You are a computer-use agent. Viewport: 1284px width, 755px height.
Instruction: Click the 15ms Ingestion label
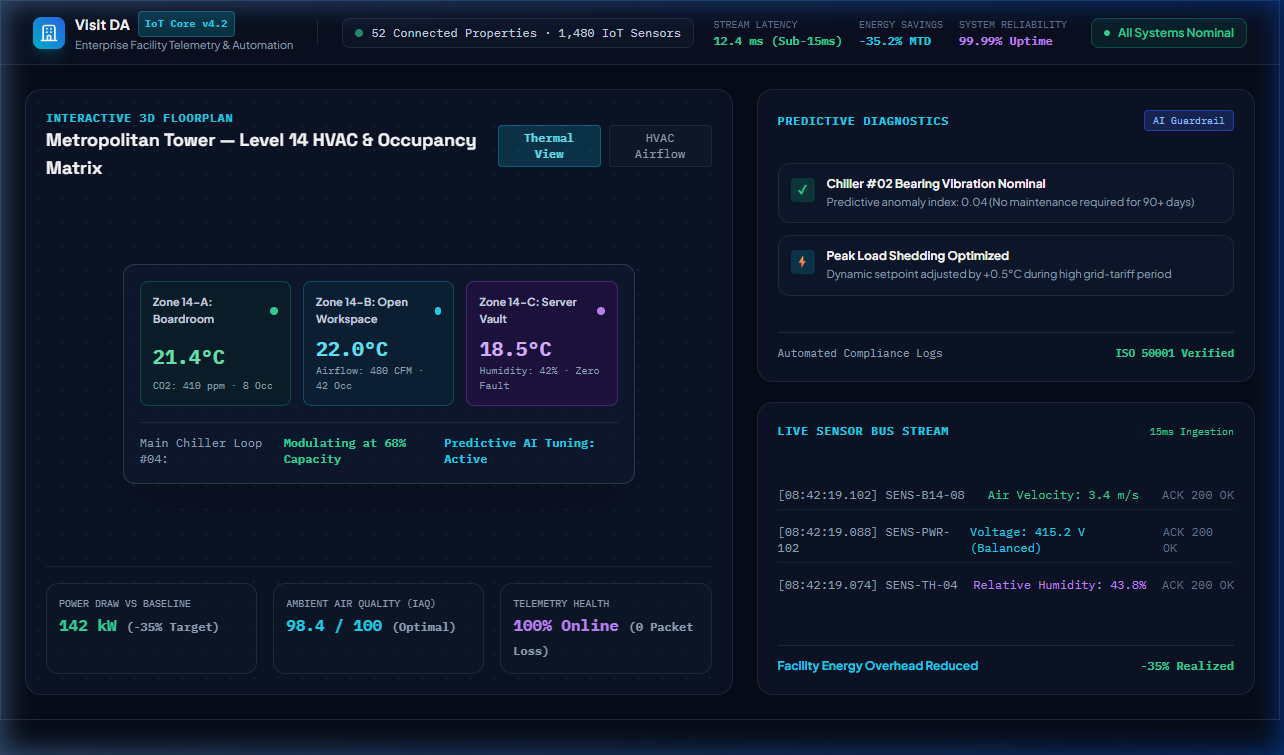pos(1192,432)
